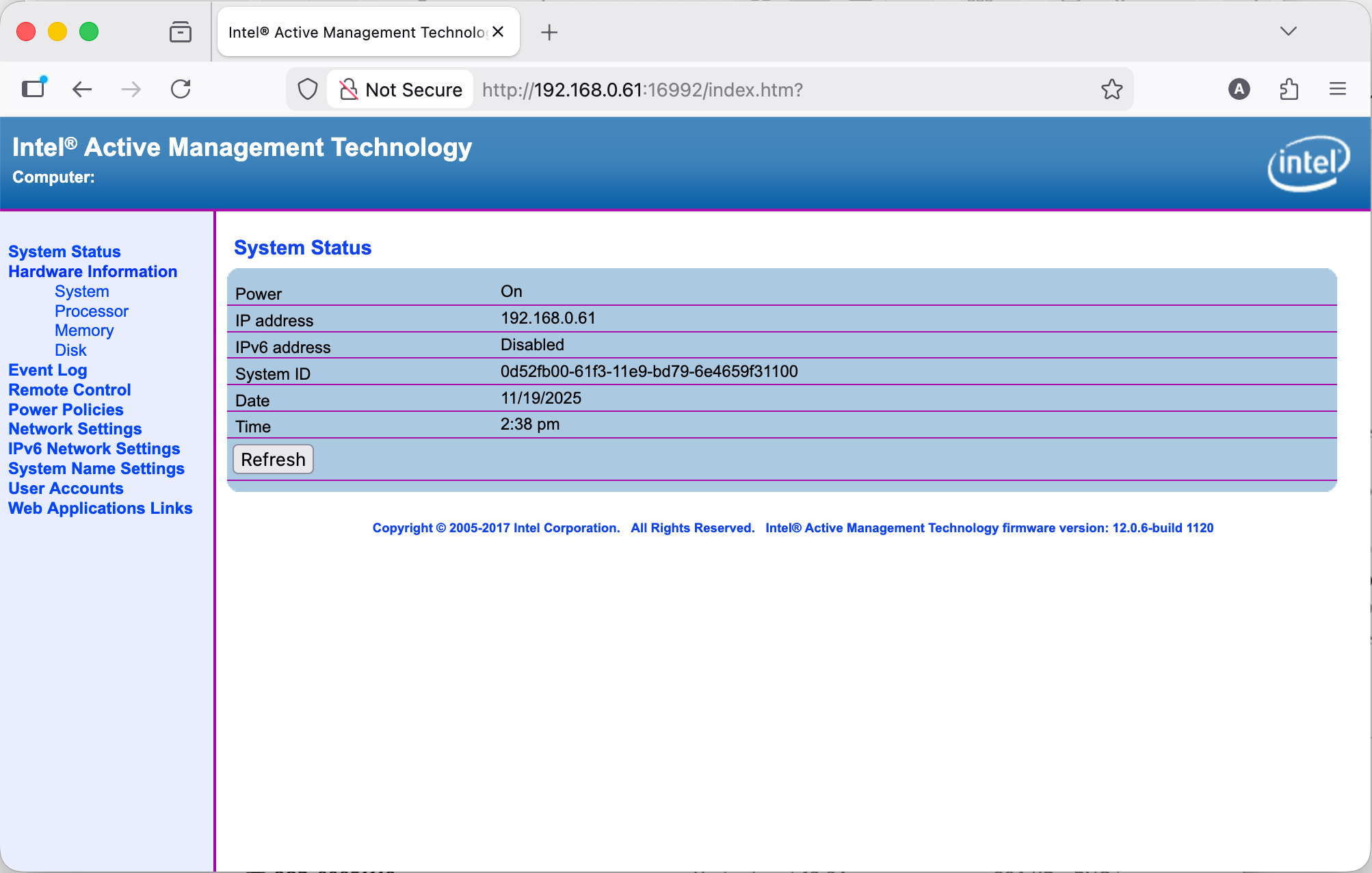Reload the current page
Image resolution: width=1372 pixels, height=873 pixels.
pos(180,89)
